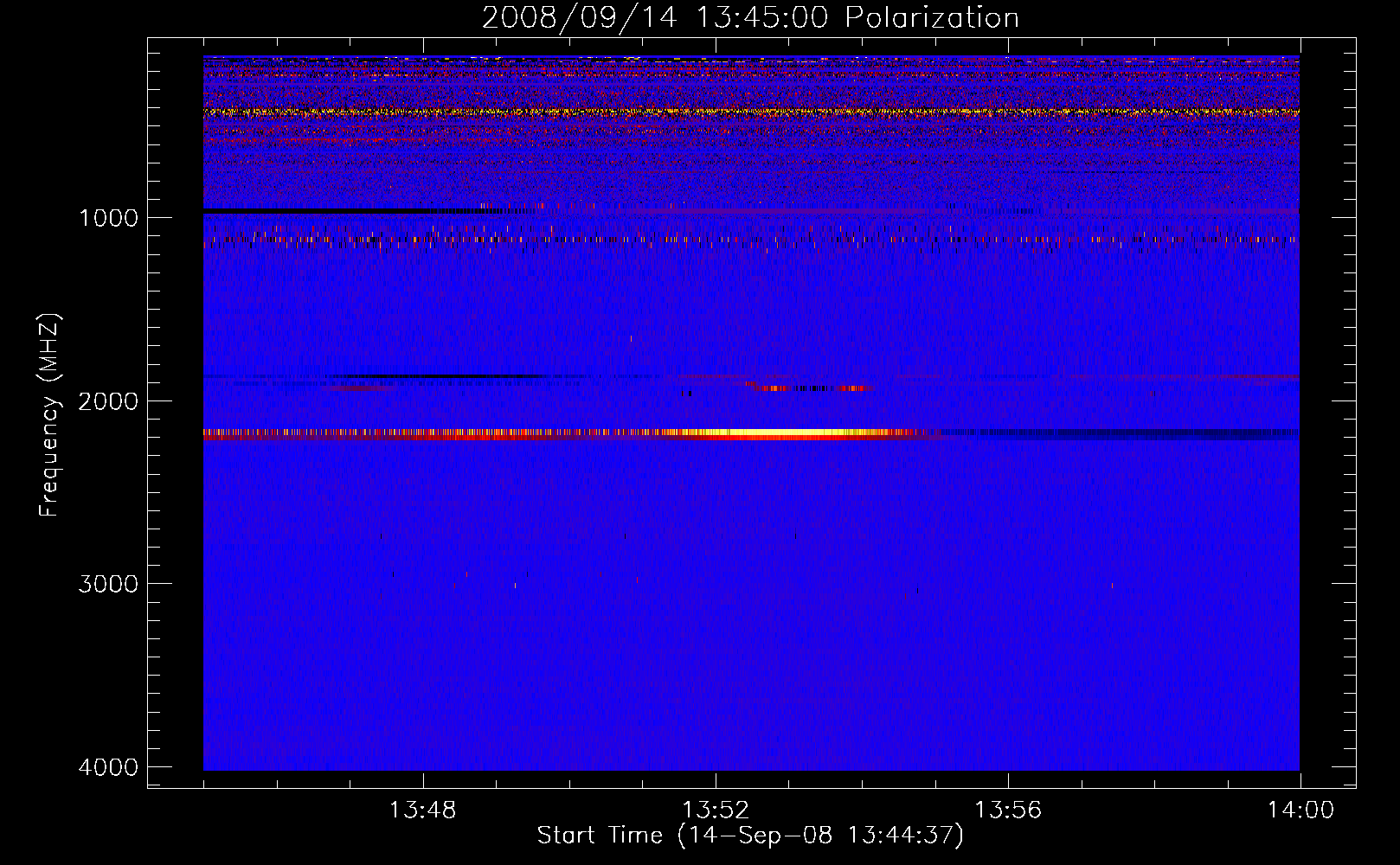Click the 'Frequency (MHZ)' axis label
1400x865 pixels.
(x=50, y=415)
